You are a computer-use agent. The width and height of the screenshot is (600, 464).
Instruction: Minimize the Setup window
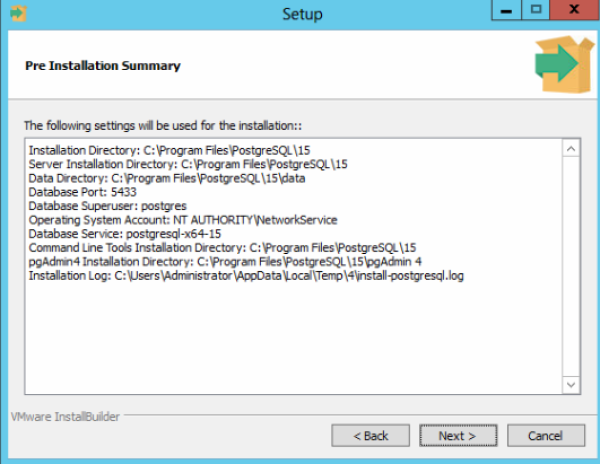pyautogui.click(x=506, y=10)
